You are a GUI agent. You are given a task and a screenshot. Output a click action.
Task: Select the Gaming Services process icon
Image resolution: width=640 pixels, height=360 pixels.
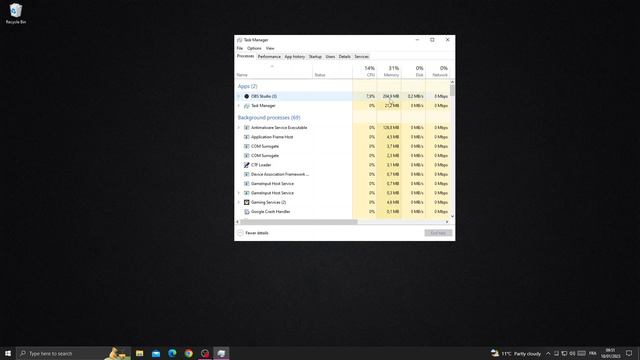pos(247,202)
